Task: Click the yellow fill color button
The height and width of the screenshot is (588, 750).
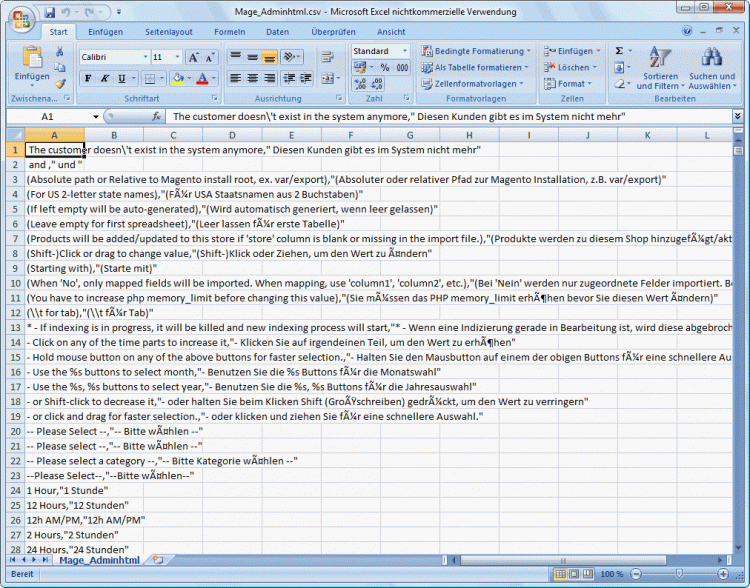Action: pyautogui.click(x=177, y=78)
